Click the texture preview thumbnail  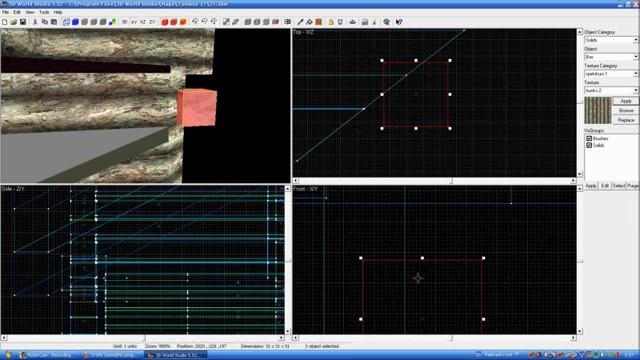coord(598,110)
